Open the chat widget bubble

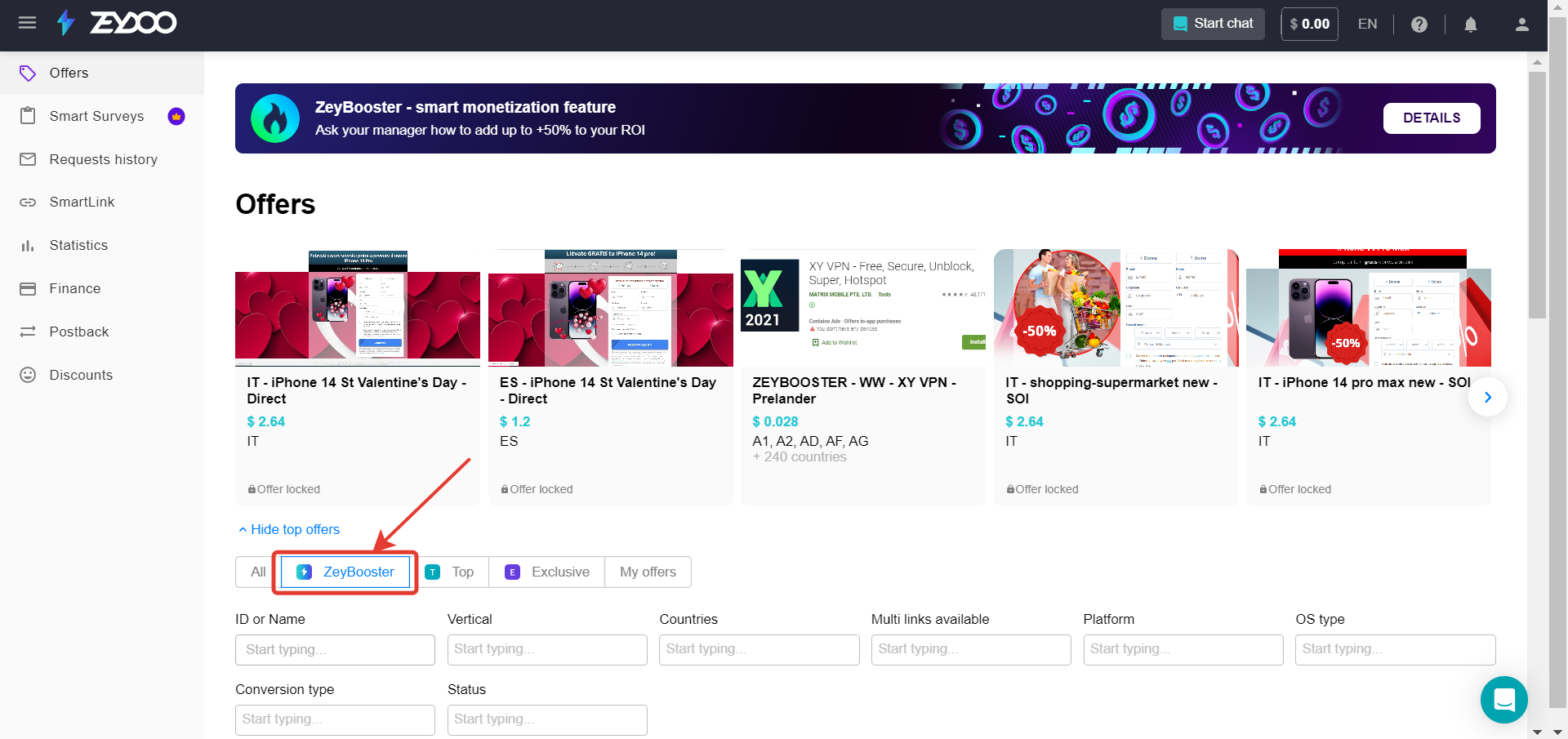1504,700
